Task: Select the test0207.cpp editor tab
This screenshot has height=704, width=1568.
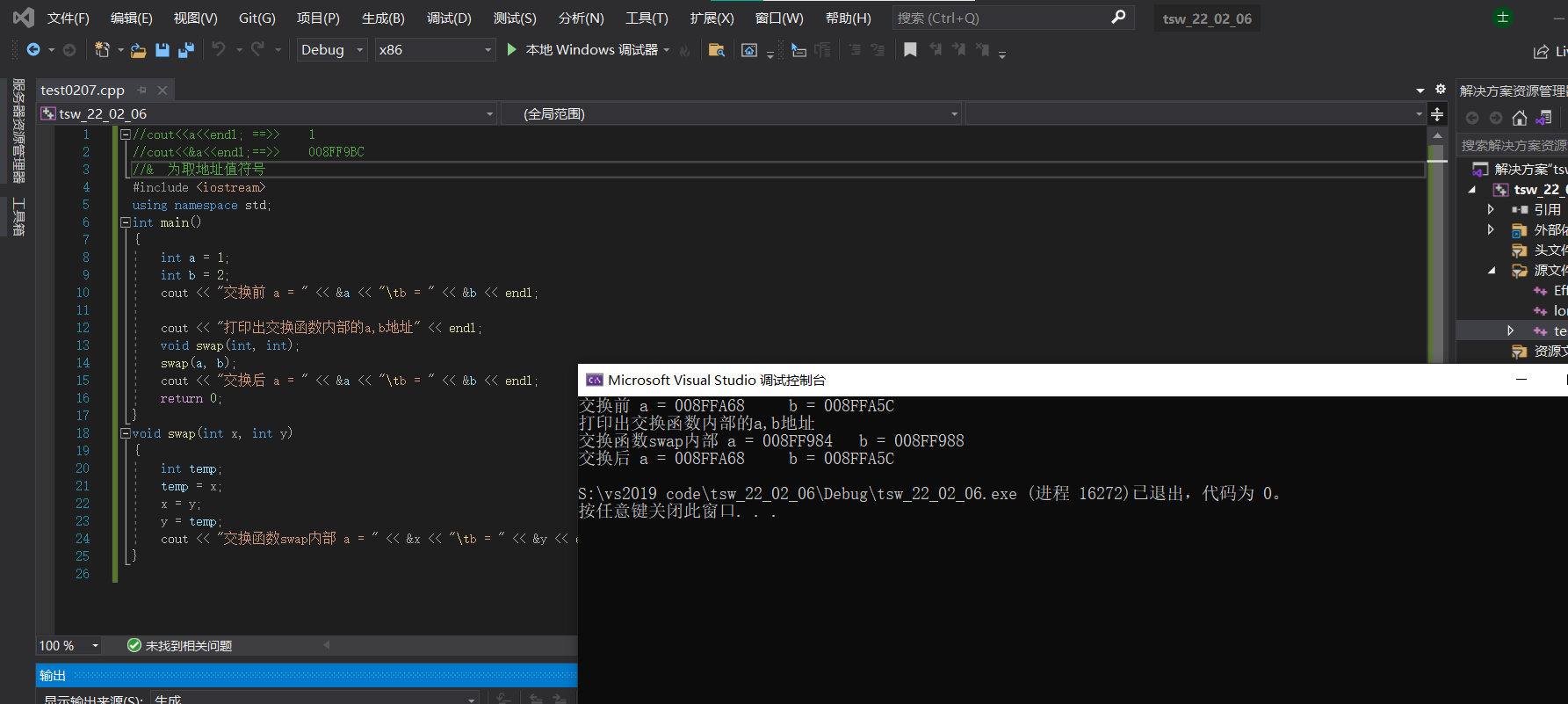Action: pos(83,90)
